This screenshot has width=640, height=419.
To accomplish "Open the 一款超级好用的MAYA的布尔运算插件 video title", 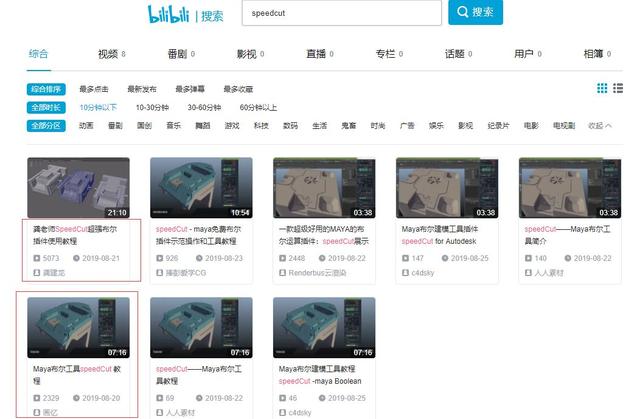I will point(324,235).
